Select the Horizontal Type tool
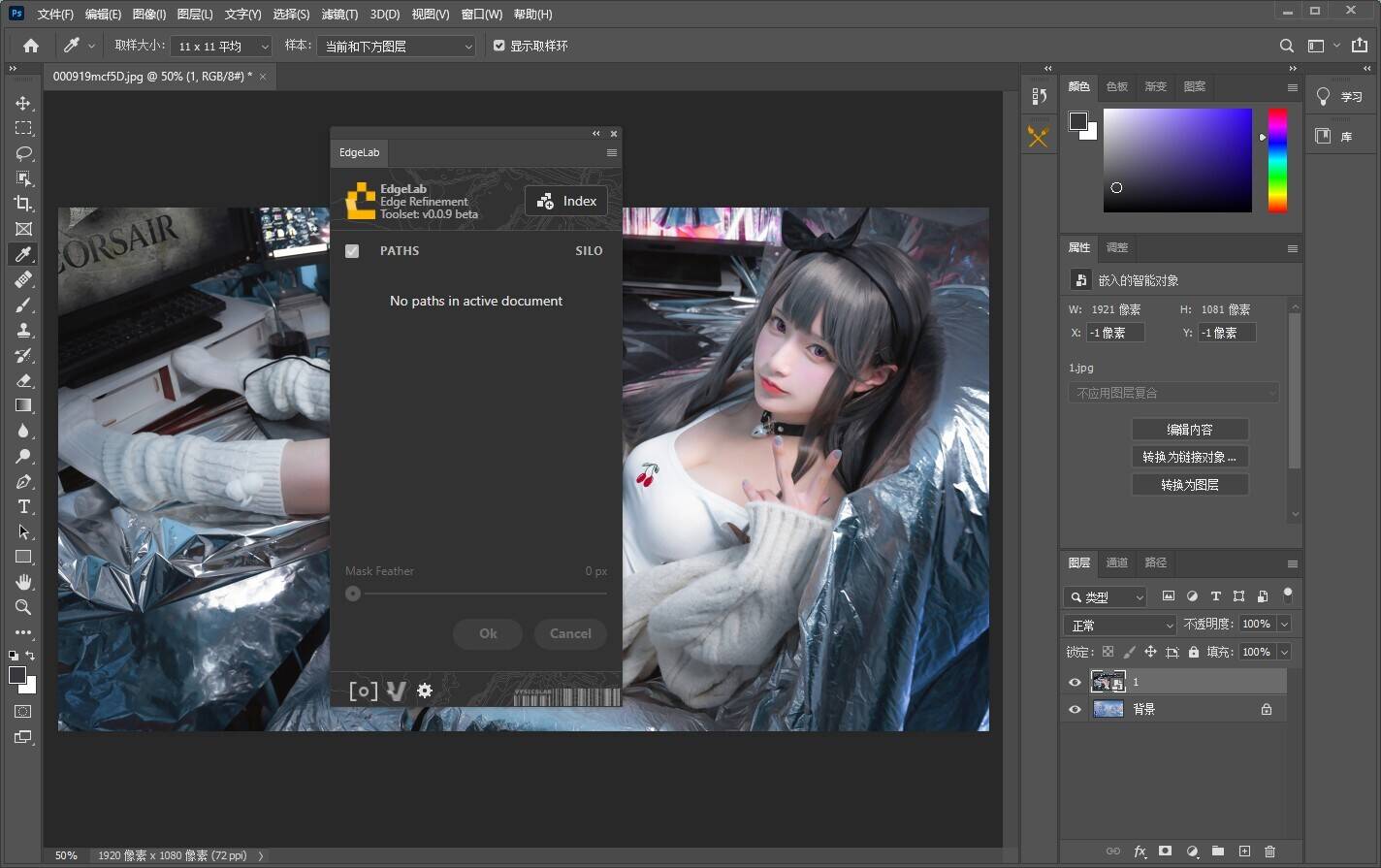 (25, 506)
